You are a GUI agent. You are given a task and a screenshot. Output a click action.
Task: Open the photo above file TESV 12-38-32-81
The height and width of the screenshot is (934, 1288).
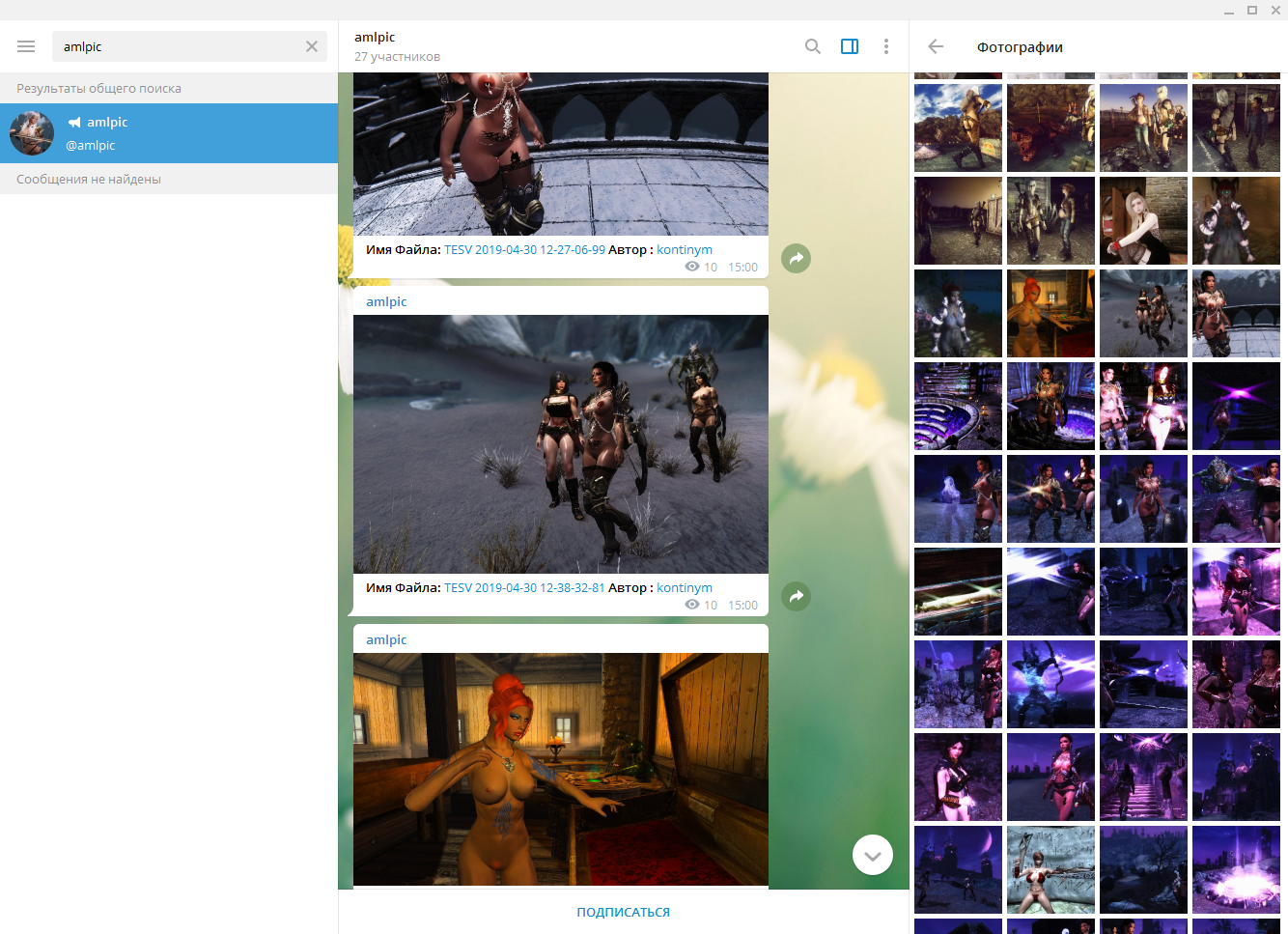point(561,444)
